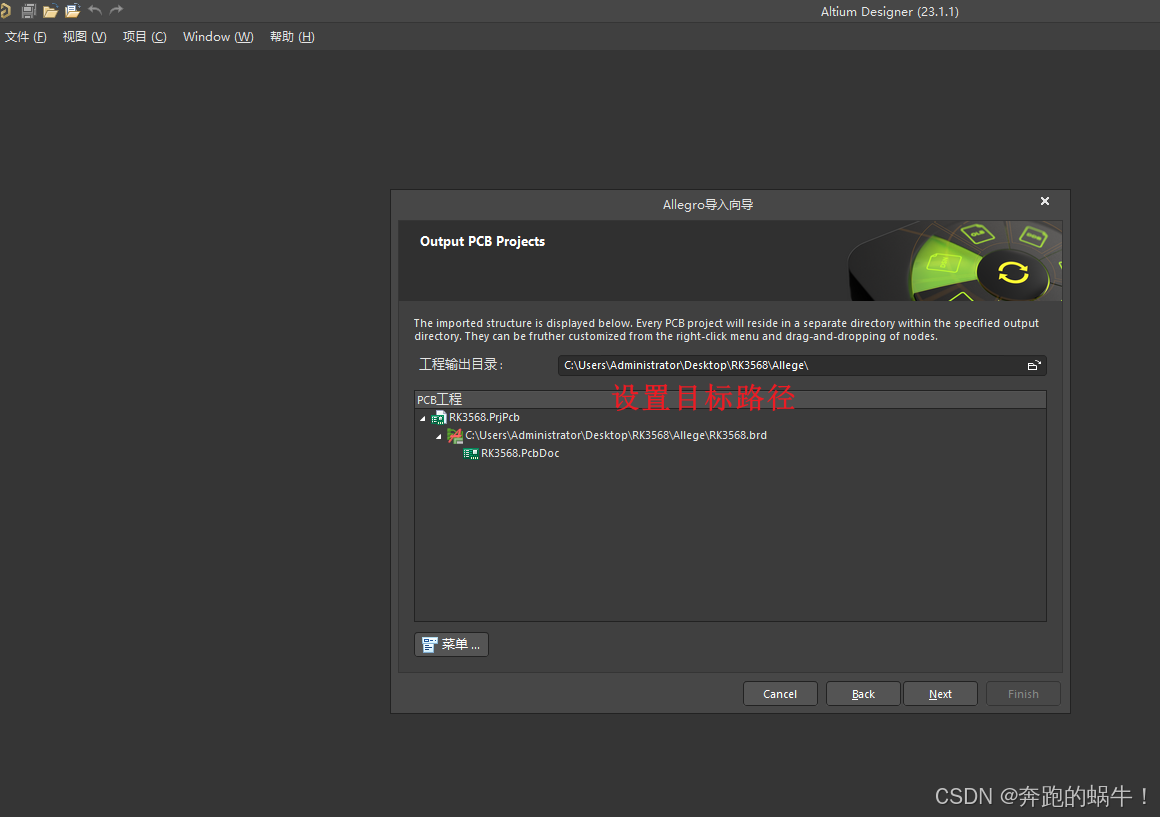Open the 帮助 (H) menu
Viewport: 1160px width, 817px height.
point(292,37)
